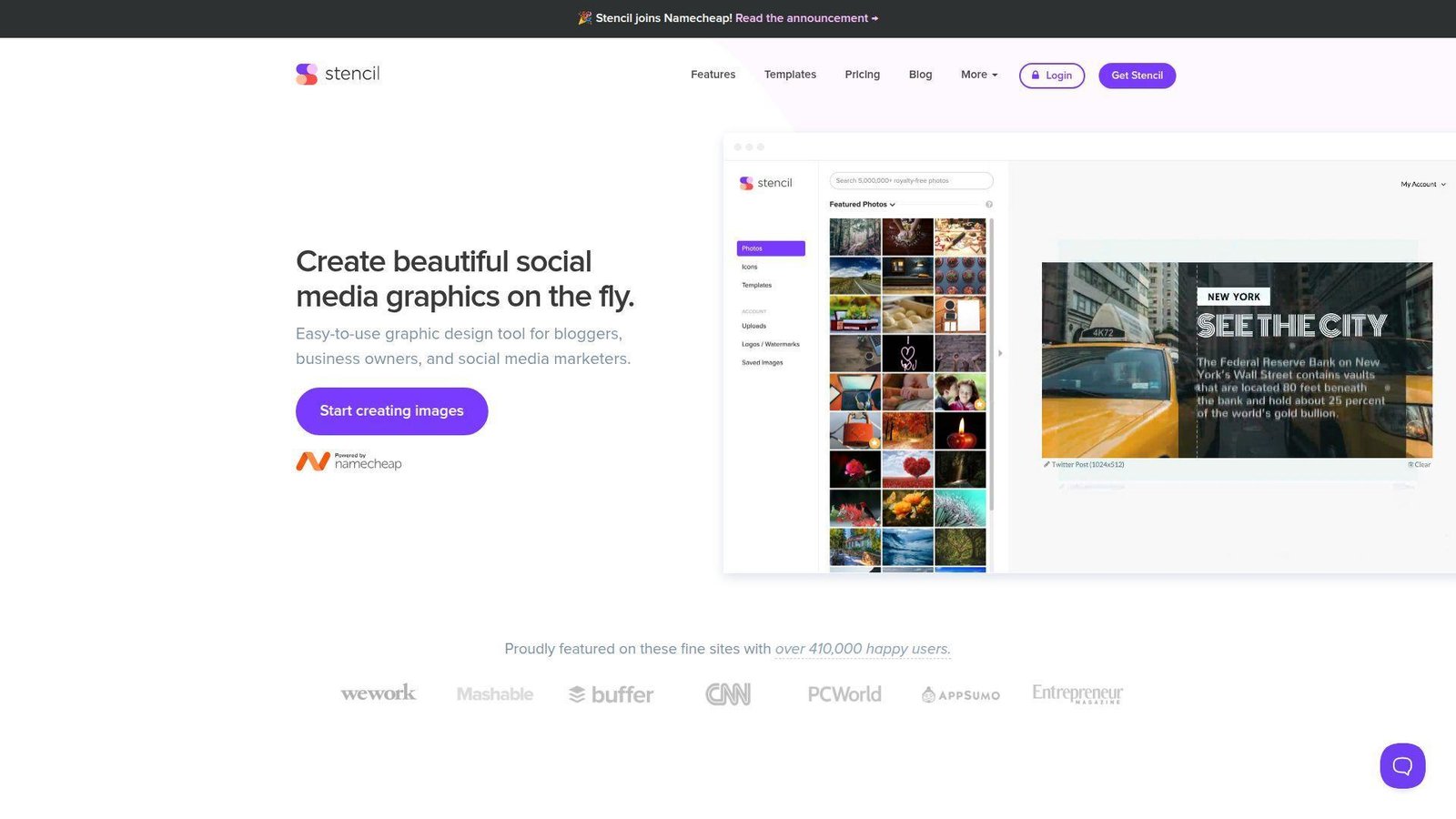This screenshot has width=1456, height=819.
Task: Open Uploads in the app sidebar
Action: (753, 326)
